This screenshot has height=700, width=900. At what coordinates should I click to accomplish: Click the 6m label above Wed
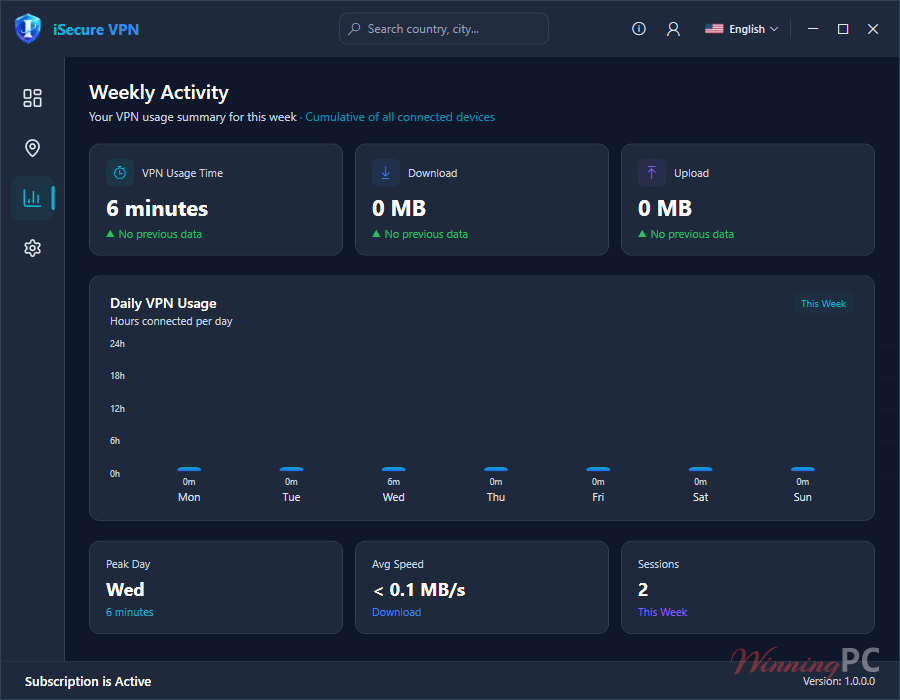coord(394,482)
